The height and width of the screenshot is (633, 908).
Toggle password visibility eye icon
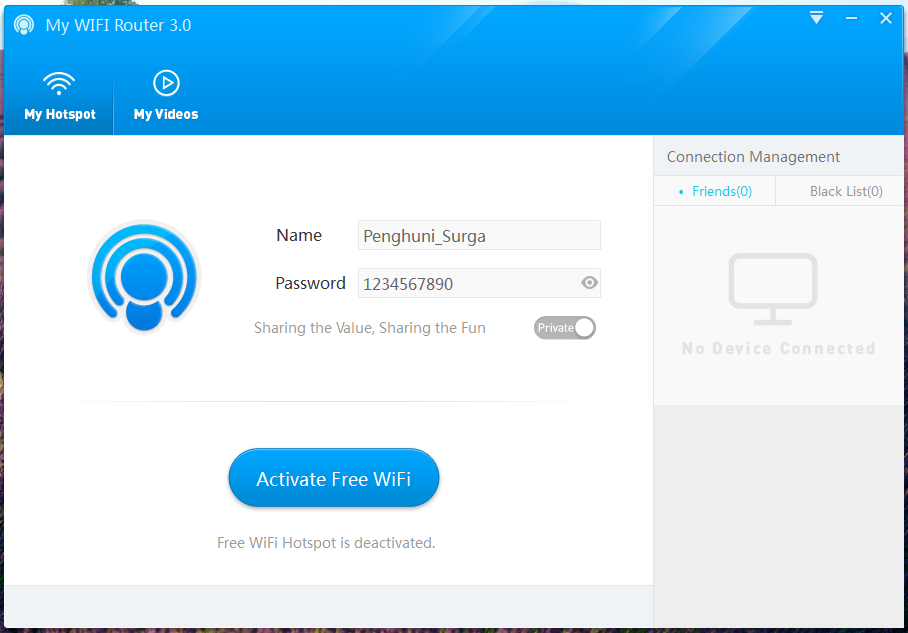point(590,283)
